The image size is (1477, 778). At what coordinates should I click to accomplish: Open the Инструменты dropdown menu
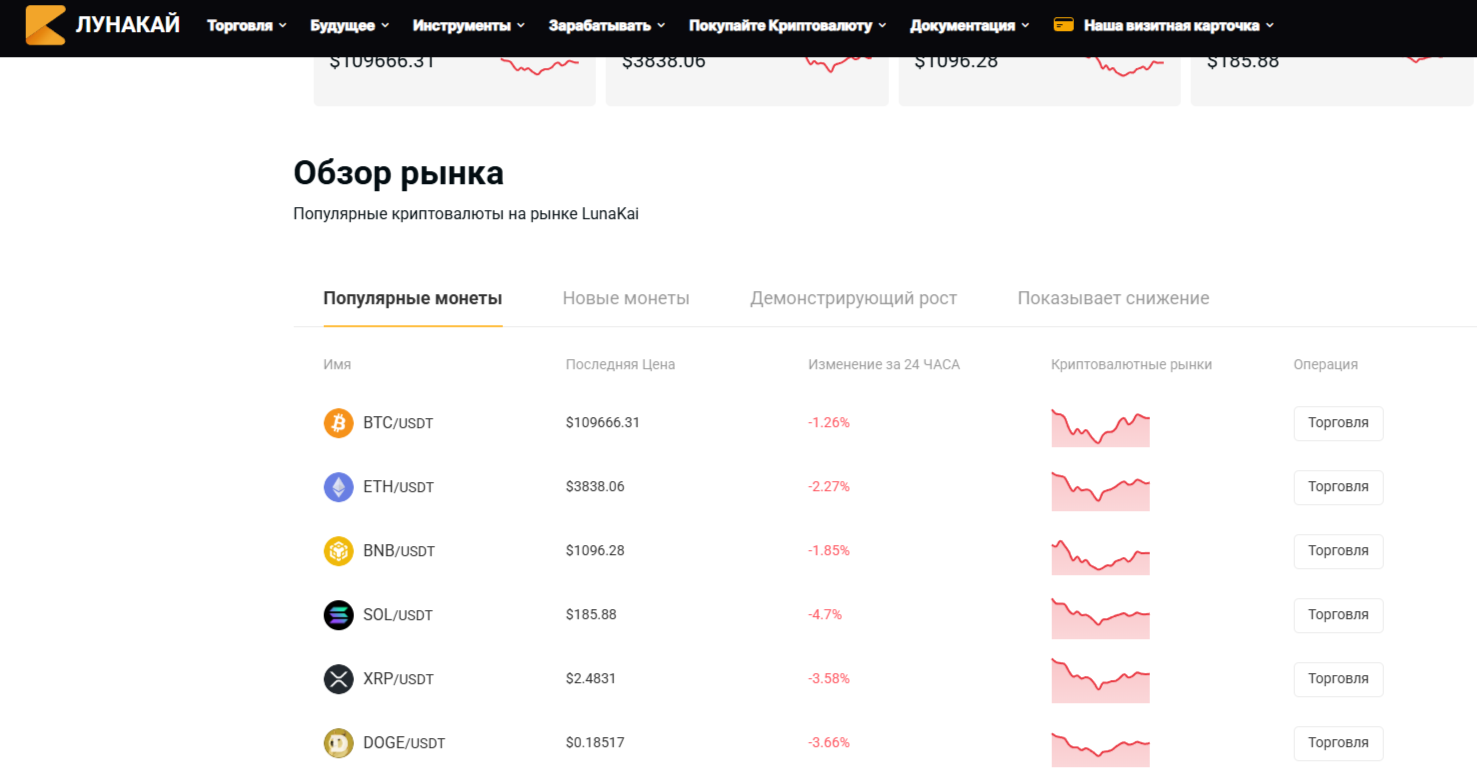click(468, 26)
